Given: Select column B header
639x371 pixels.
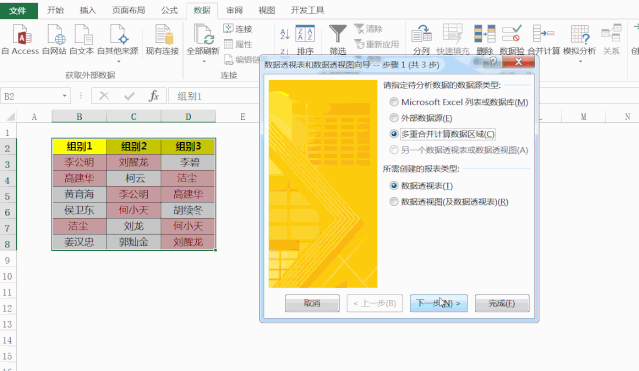Looking at the screenshot, I should pos(79,117).
